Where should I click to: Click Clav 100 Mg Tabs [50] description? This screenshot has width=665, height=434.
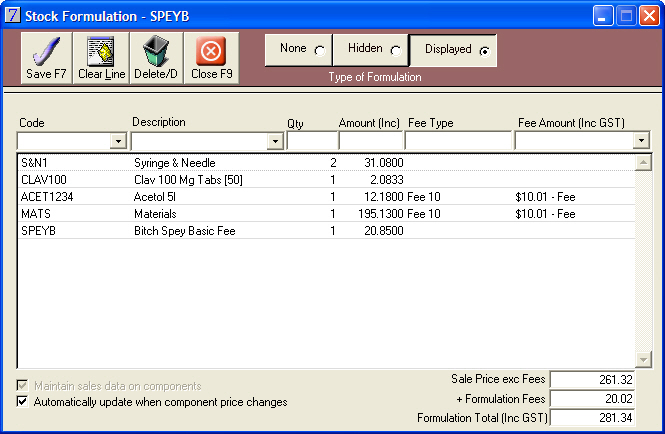[x=188, y=180]
